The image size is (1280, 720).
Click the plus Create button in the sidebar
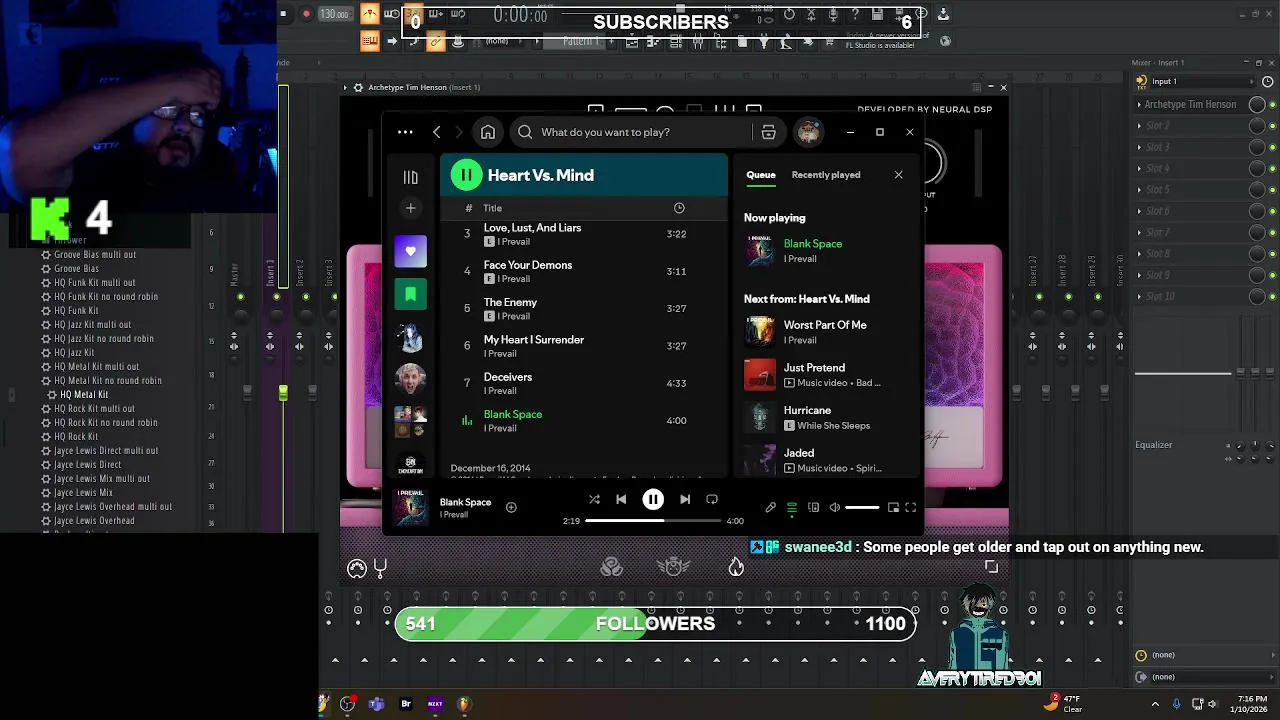(410, 208)
